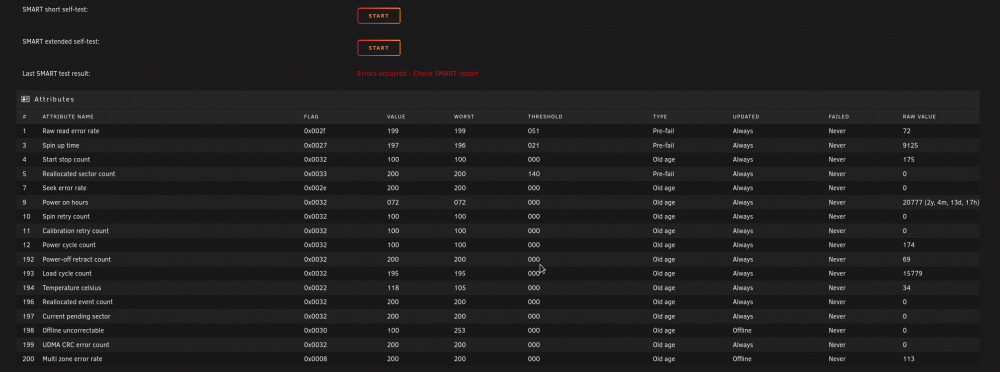Select the TYPE column header

click(659, 117)
